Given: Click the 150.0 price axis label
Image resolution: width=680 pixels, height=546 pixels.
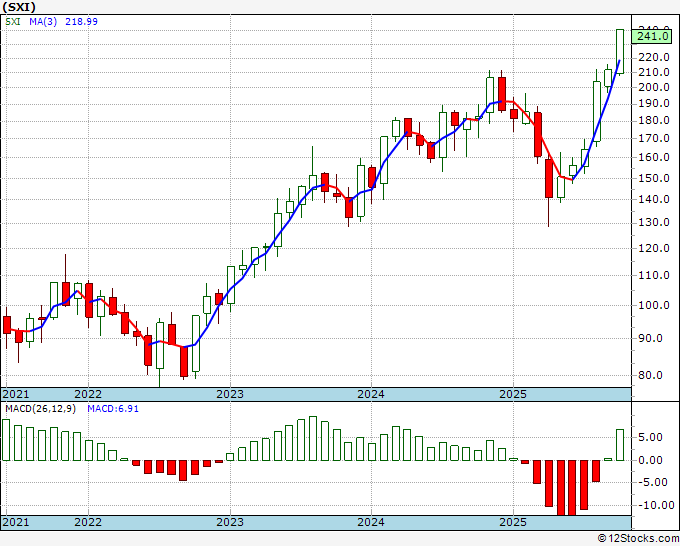Looking at the screenshot, I should pos(654,178).
